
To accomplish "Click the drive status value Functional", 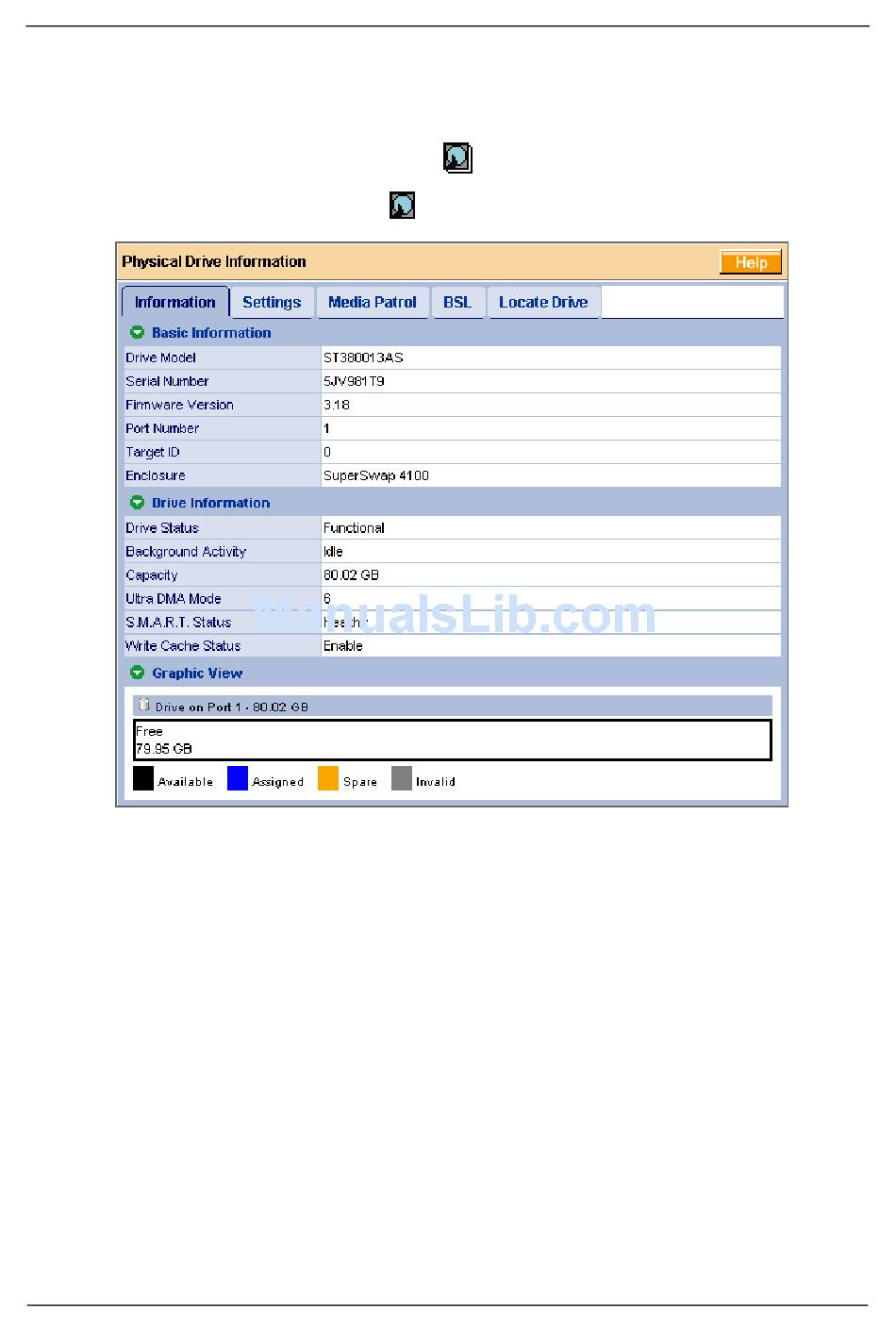I will (354, 528).
